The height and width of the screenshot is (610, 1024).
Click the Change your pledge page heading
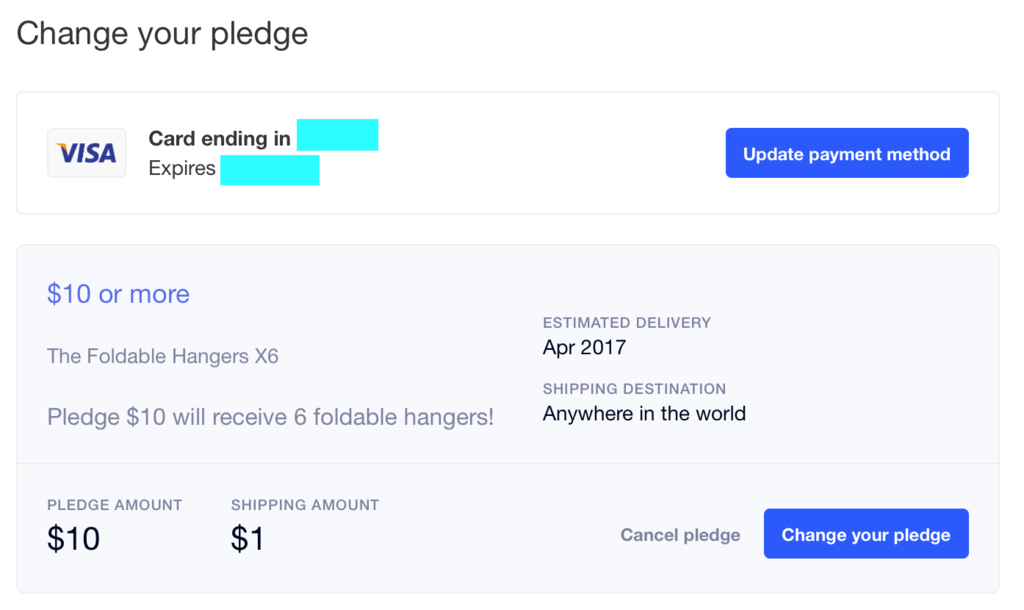[162, 33]
